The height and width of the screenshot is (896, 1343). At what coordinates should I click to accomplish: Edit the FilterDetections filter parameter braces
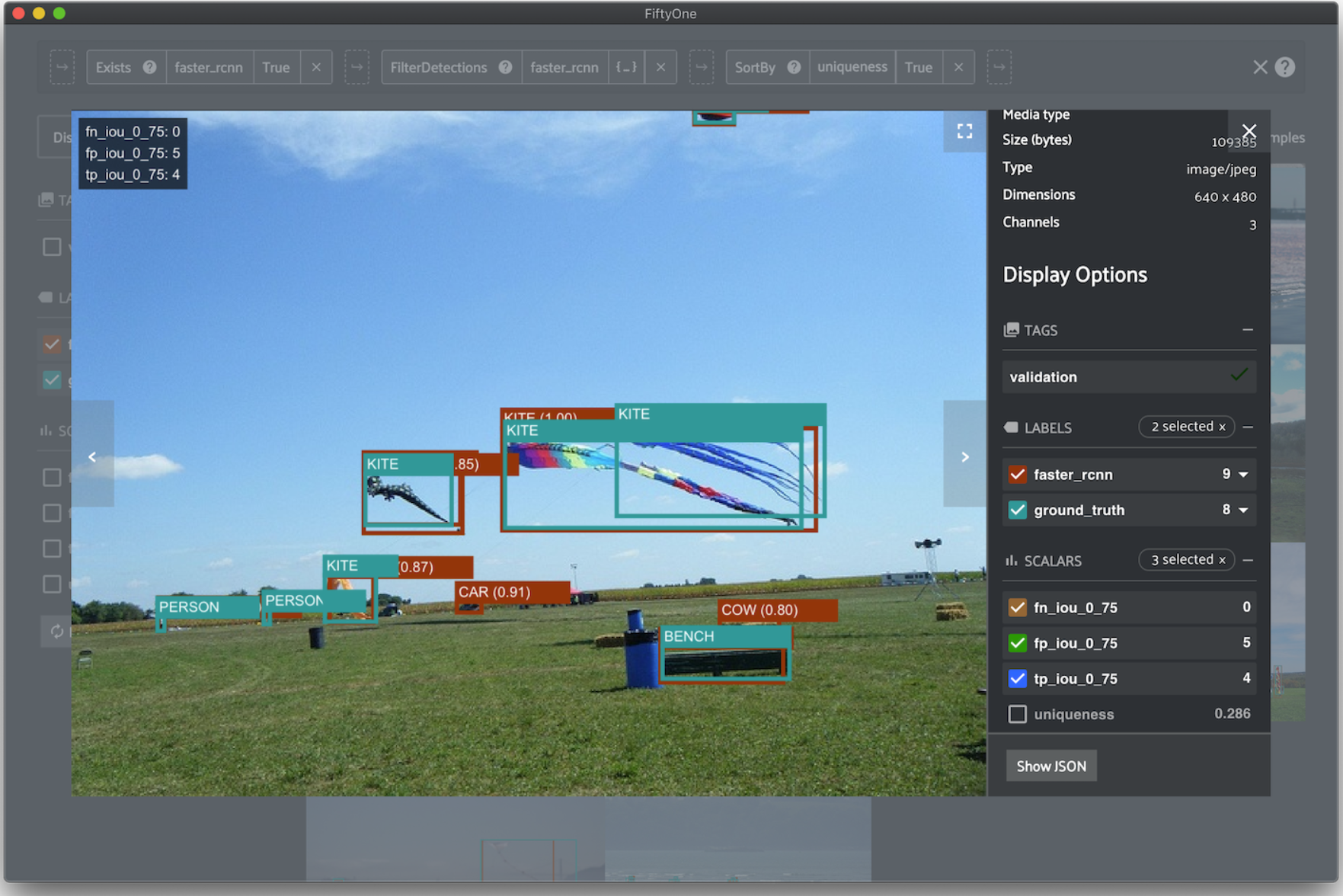(x=626, y=67)
